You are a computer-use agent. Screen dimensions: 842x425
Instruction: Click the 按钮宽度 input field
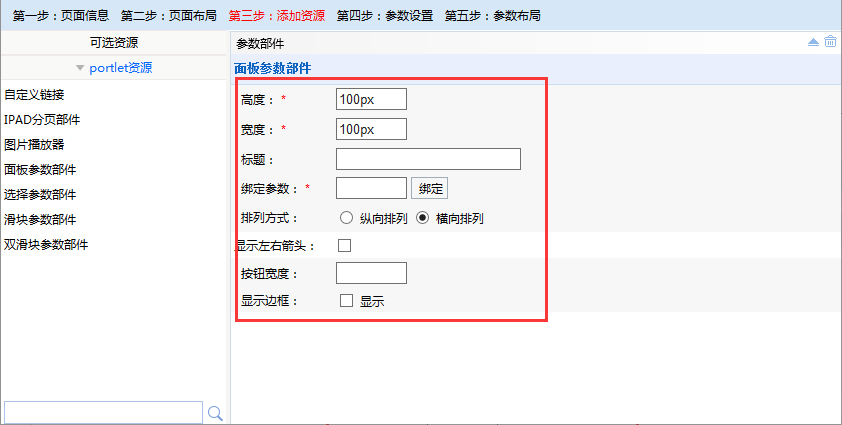tap(371, 273)
